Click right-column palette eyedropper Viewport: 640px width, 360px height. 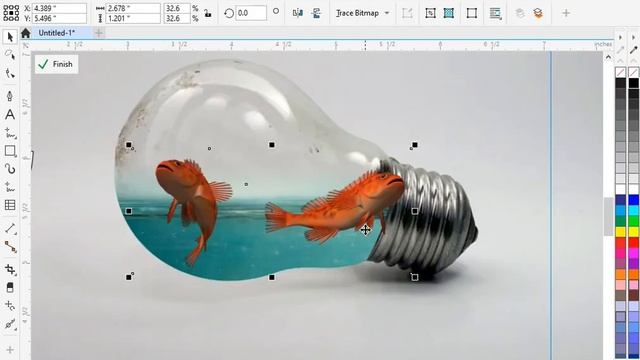tap(633, 50)
